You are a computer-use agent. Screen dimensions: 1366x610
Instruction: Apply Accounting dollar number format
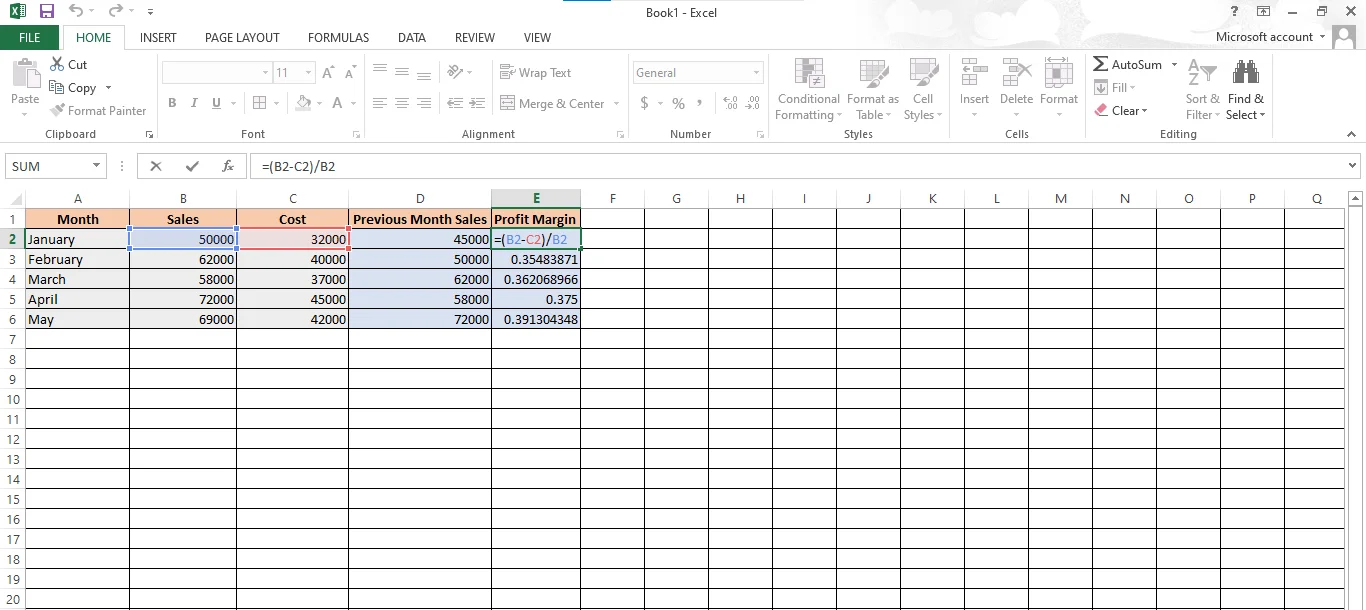pos(644,103)
